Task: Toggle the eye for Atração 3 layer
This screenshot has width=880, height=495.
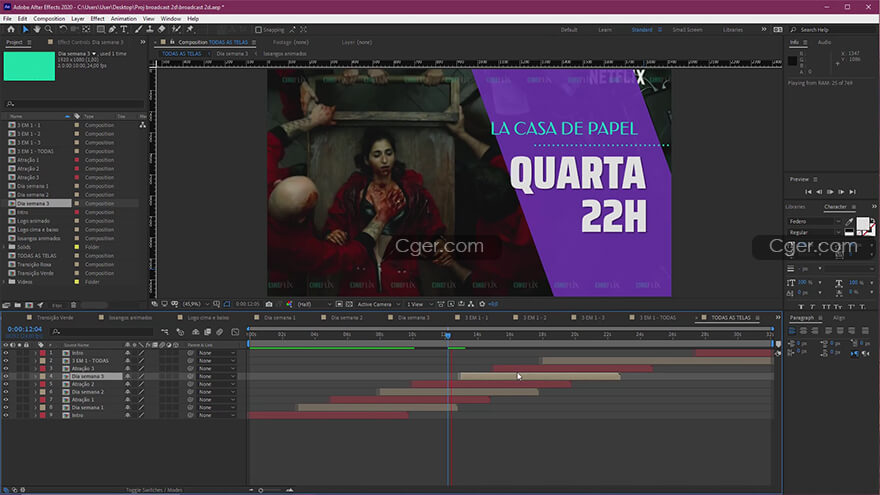Action: [6, 369]
